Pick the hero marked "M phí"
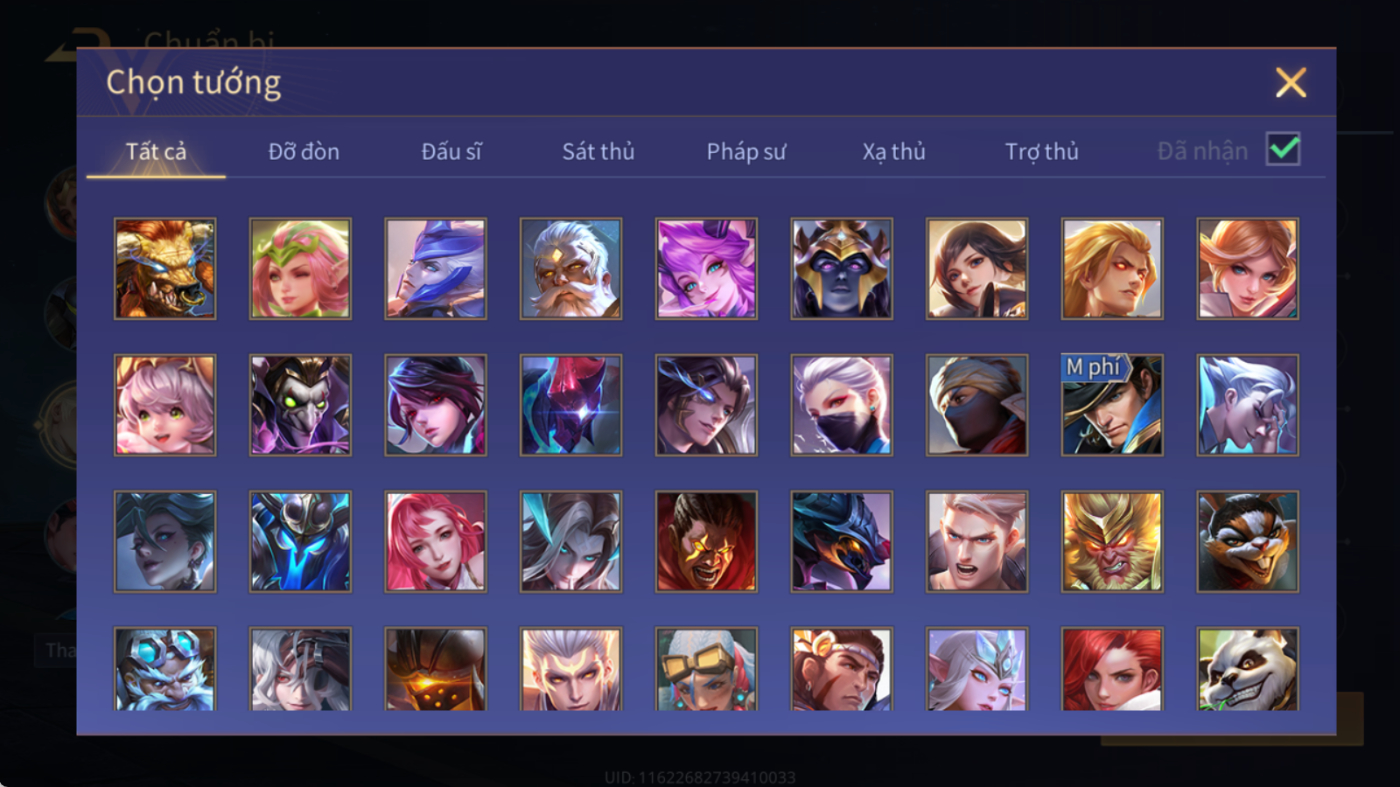This screenshot has height=787, width=1400. (1112, 405)
